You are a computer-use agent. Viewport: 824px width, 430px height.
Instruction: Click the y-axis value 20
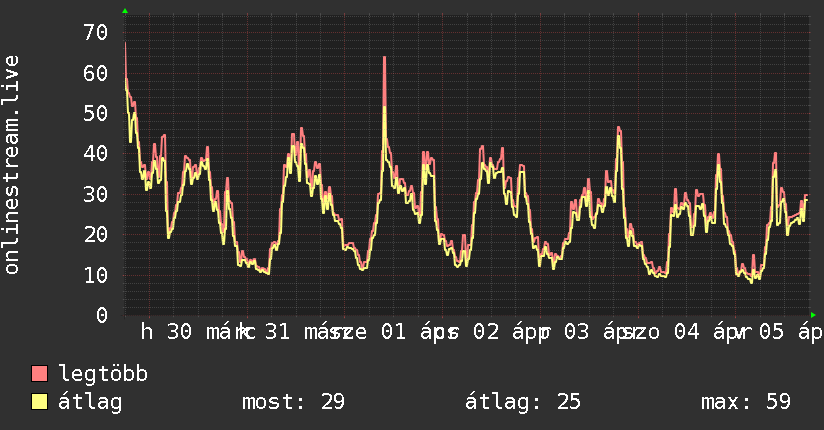[x=96, y=234]
